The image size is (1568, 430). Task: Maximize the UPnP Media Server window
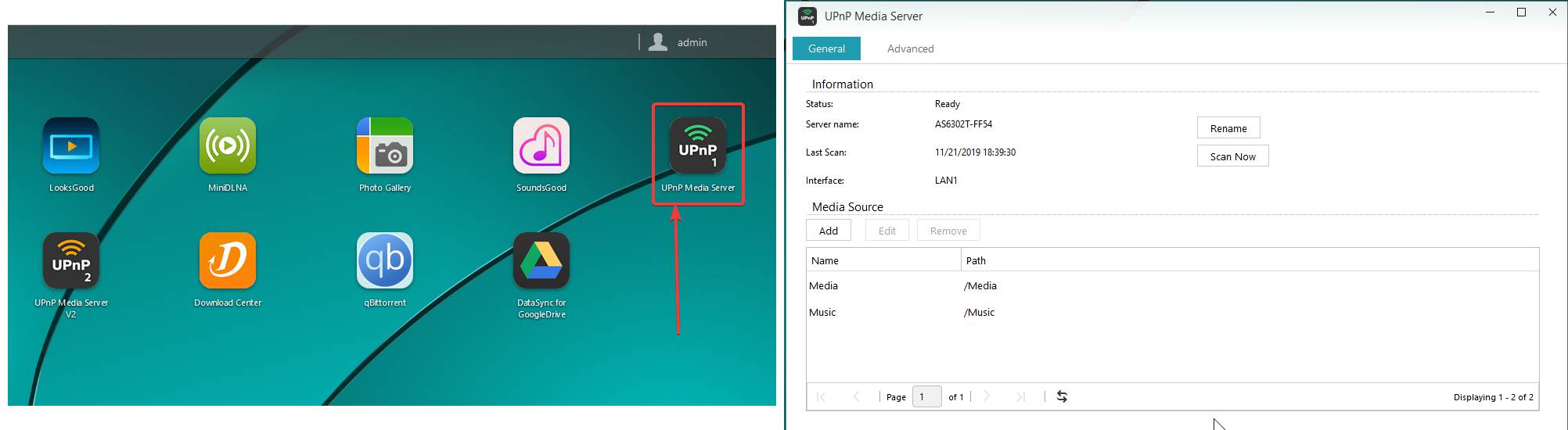pyautogui.click(x=1521, y=13)
